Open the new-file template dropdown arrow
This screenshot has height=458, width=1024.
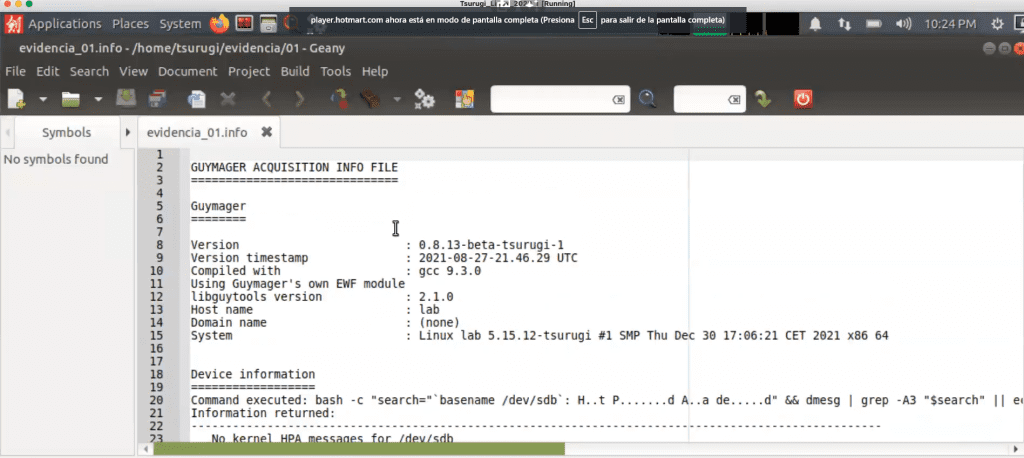click(43, 99)
